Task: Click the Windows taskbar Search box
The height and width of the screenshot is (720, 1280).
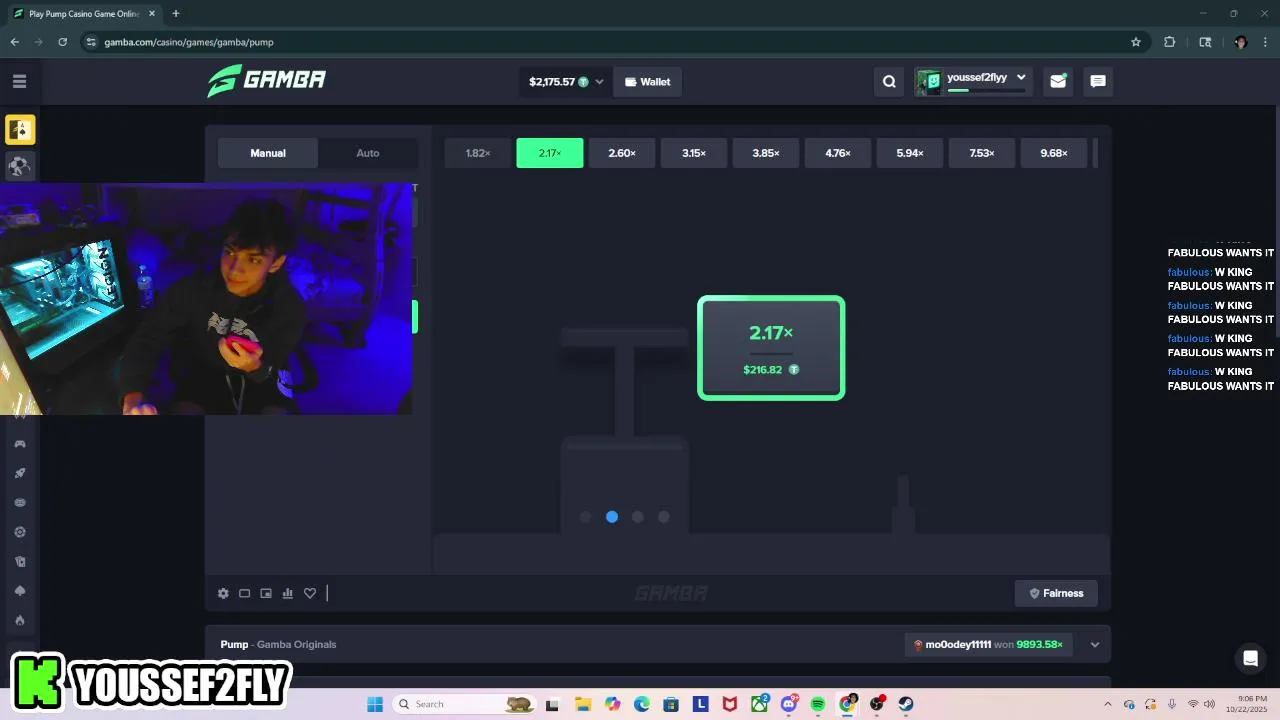Action: click(465, 704)
